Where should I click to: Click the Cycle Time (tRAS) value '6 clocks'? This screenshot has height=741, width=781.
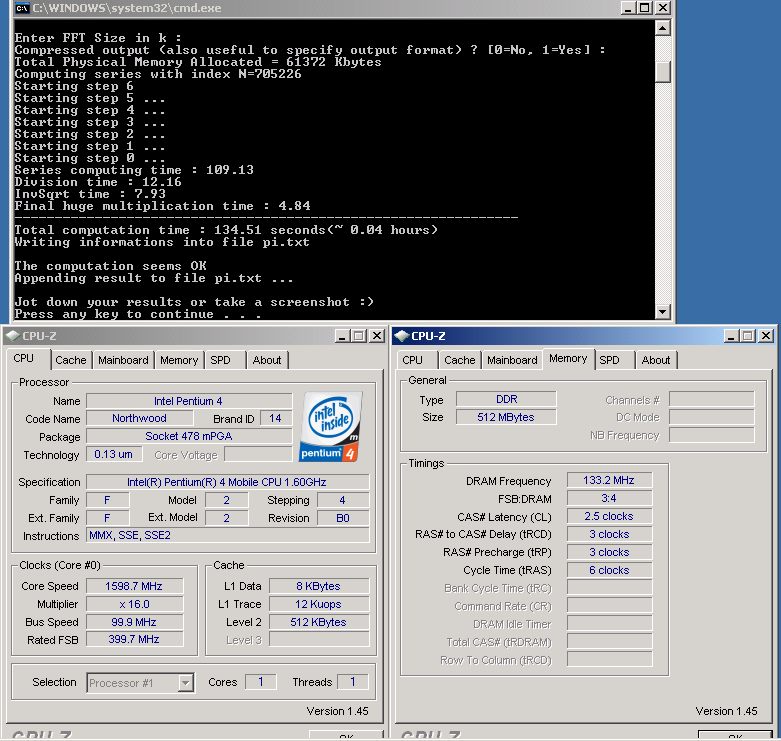609,570
